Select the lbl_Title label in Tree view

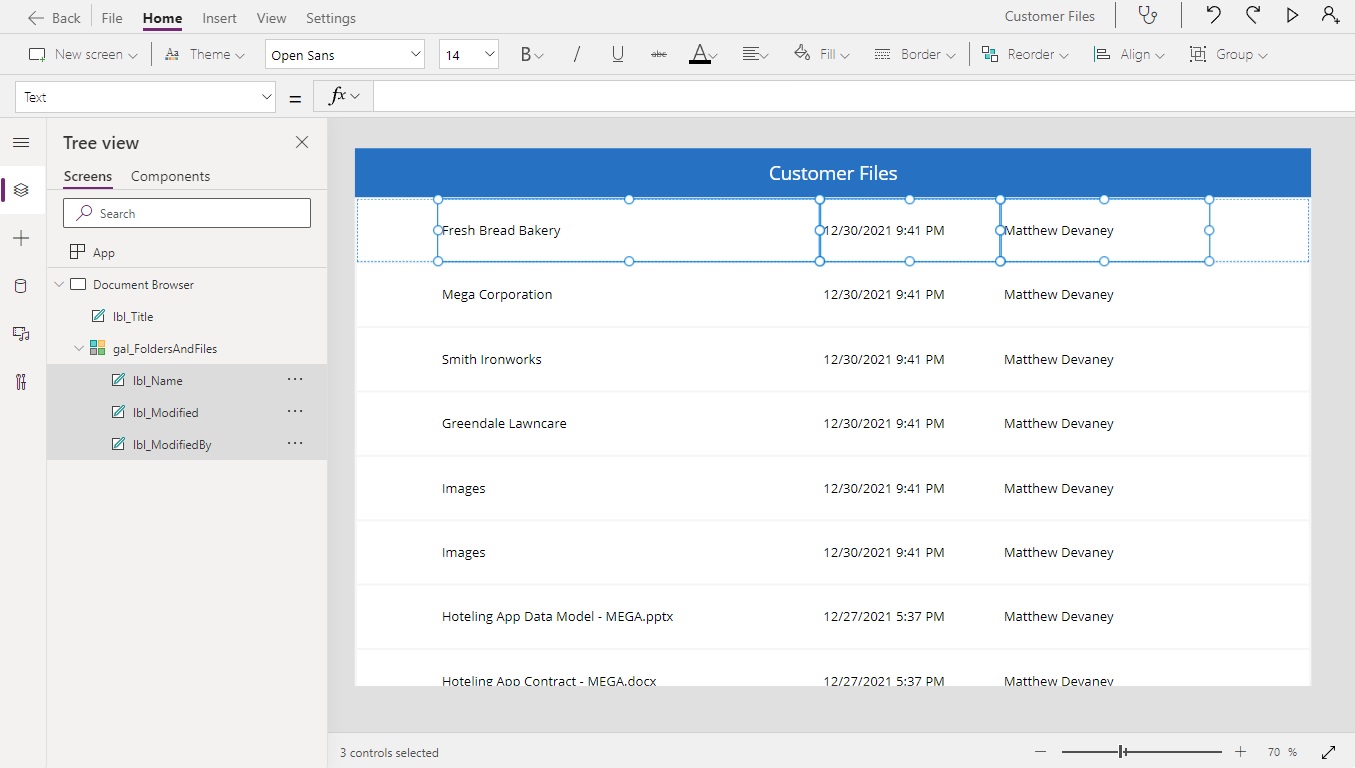click(133, 316)
